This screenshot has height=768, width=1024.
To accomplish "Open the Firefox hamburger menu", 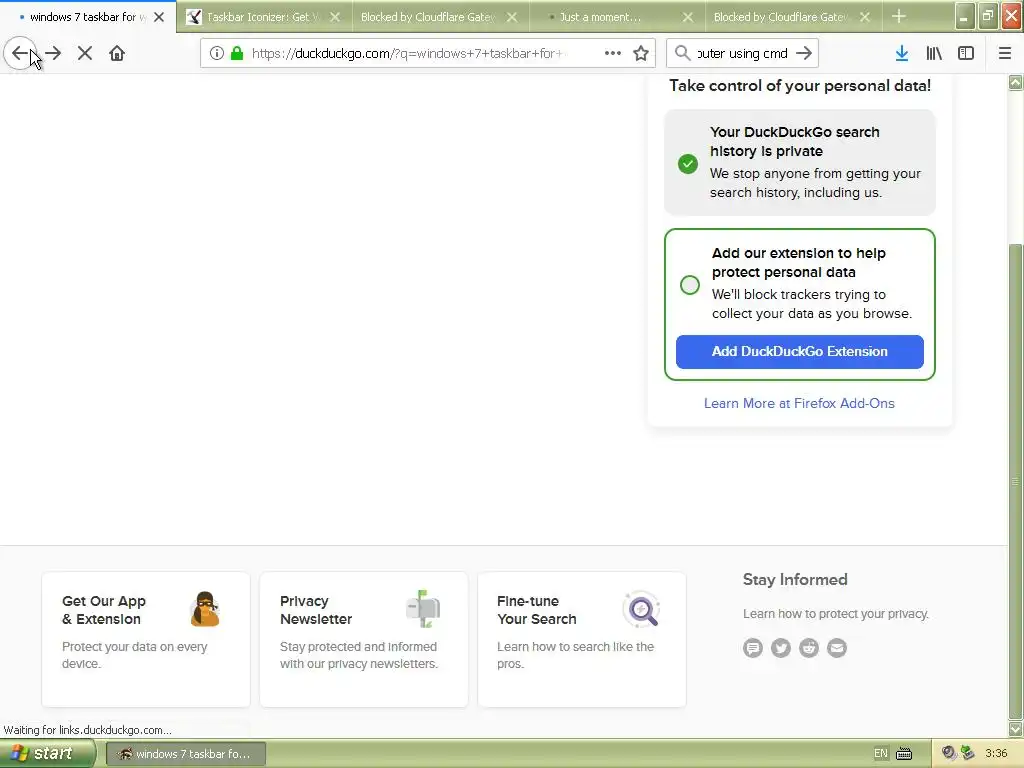I will point(1005,54).
